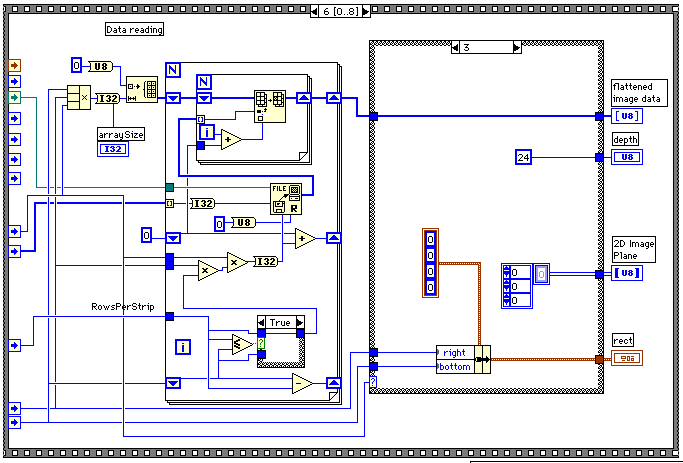
Task: Click inner For Loop N count terminal
Action: 204,81
